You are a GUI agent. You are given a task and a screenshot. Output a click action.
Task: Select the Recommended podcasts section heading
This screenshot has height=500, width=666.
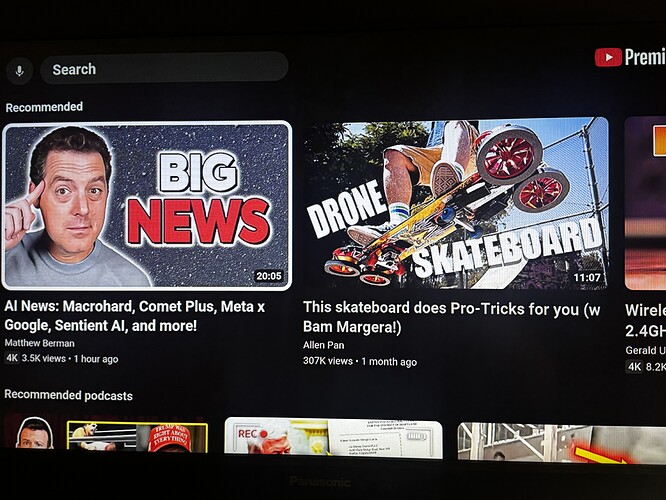tap(68, 395)
